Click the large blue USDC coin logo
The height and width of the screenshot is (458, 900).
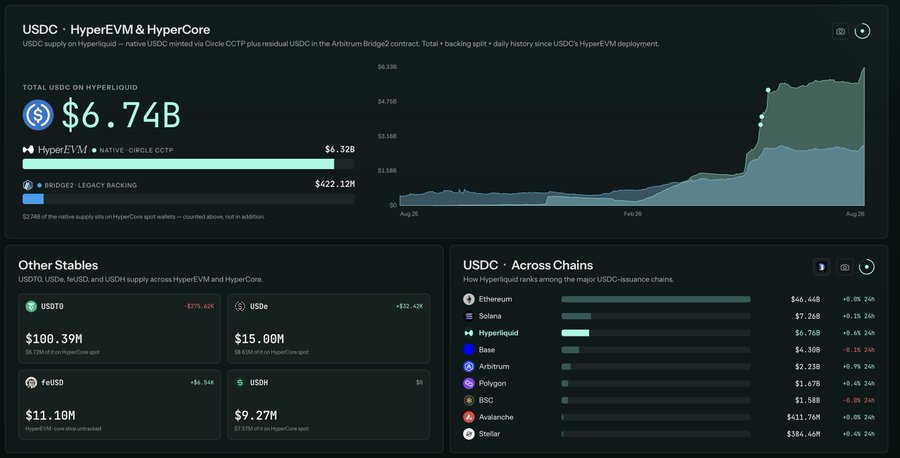(38, 114)
